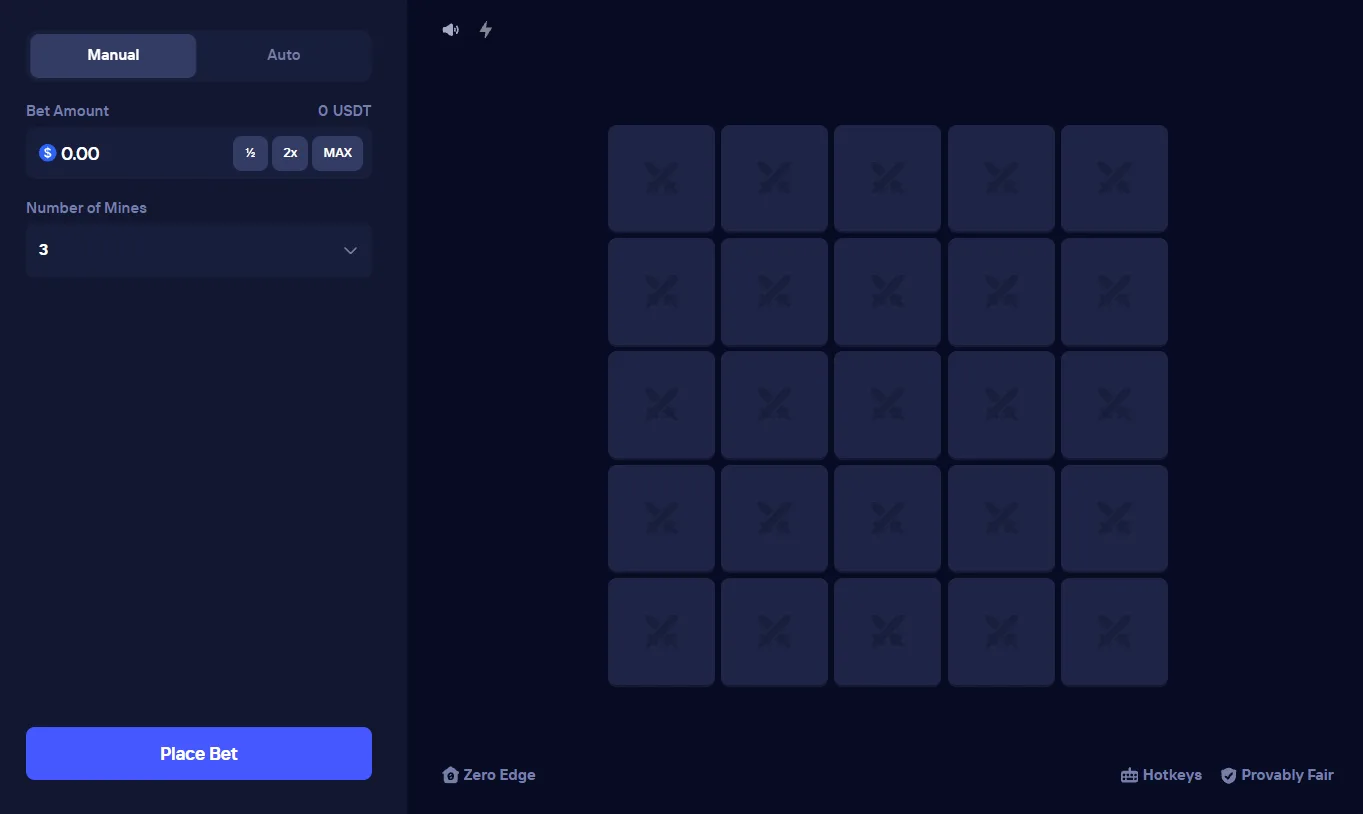Switch to the Auto tab
1363x814 pixels.
click(284, 55)
